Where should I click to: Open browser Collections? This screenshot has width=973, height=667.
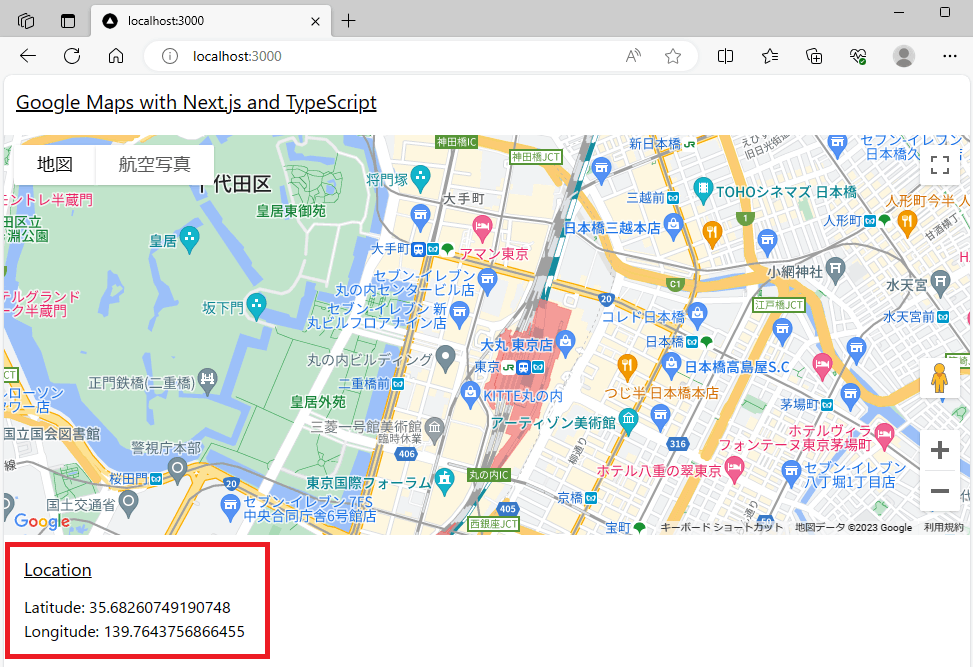pos(814,56)
